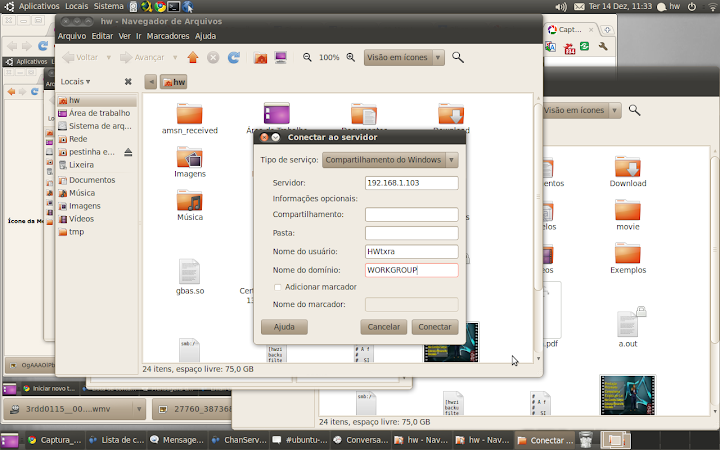Screen dimensions: 720x450
Task: Select Área de trabalho in sidebar
Action: click(x=96, y=113)
